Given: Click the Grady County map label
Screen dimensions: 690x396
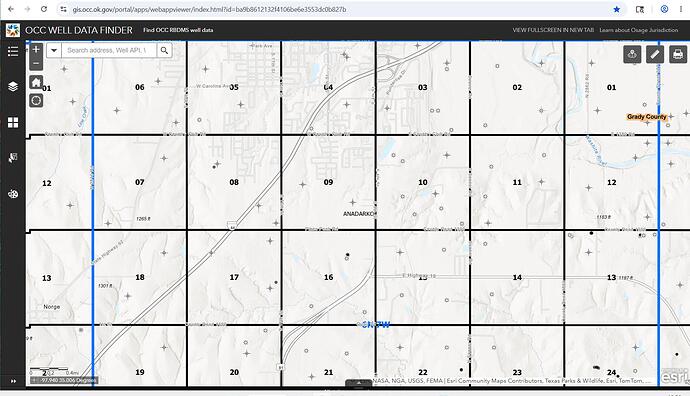Looking at the screenshot, I should pos(646,117).
